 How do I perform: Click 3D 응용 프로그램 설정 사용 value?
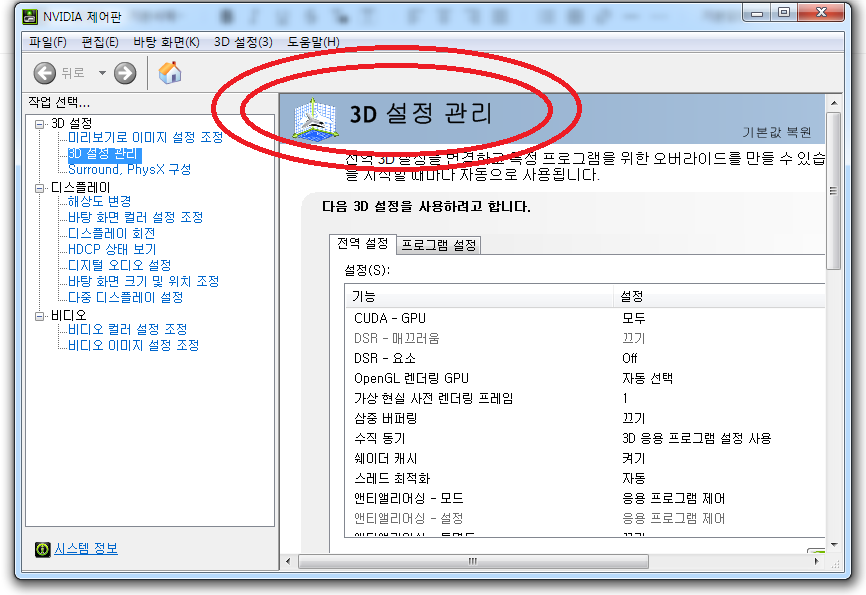[696, 438]
